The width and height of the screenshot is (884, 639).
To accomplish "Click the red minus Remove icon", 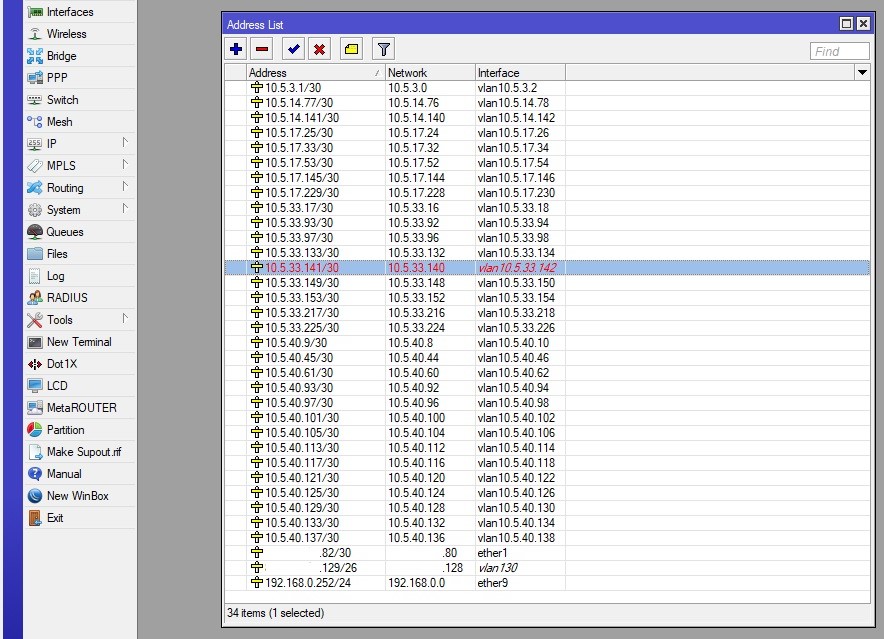I will [x=262, y=50].
